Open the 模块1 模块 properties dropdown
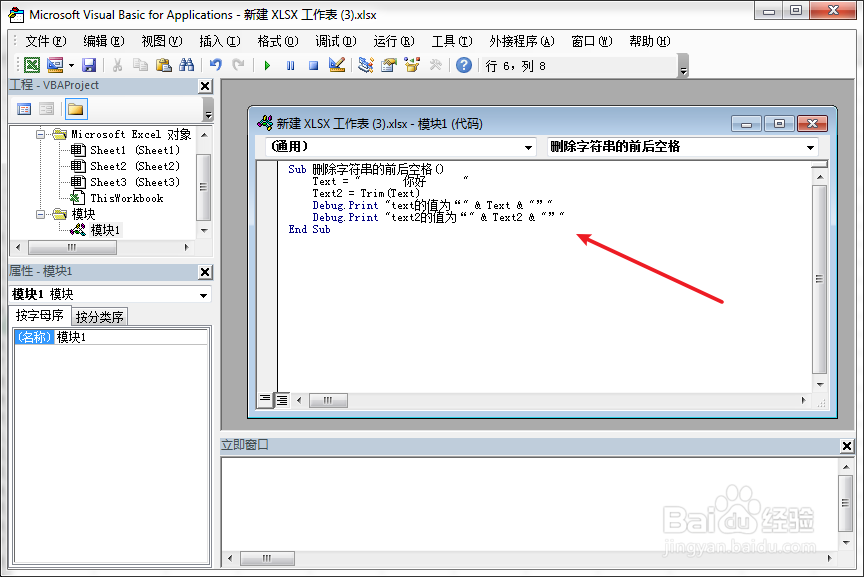This screenshot has height=577, width=864. (x=203, y=295)
